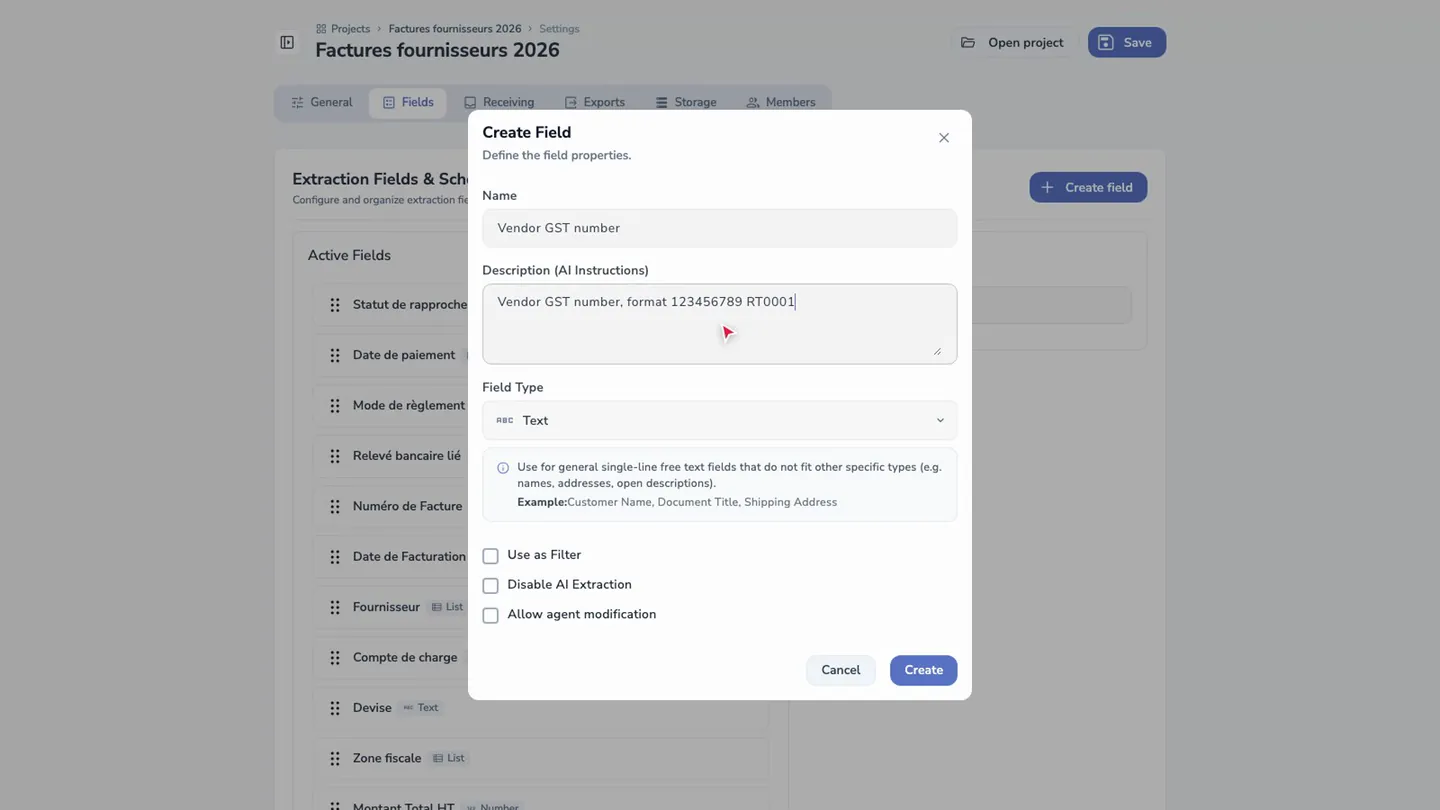This screenshot has width=1440, height=810.
Task: Switch to the General tab
Action: tap(322, 103)
